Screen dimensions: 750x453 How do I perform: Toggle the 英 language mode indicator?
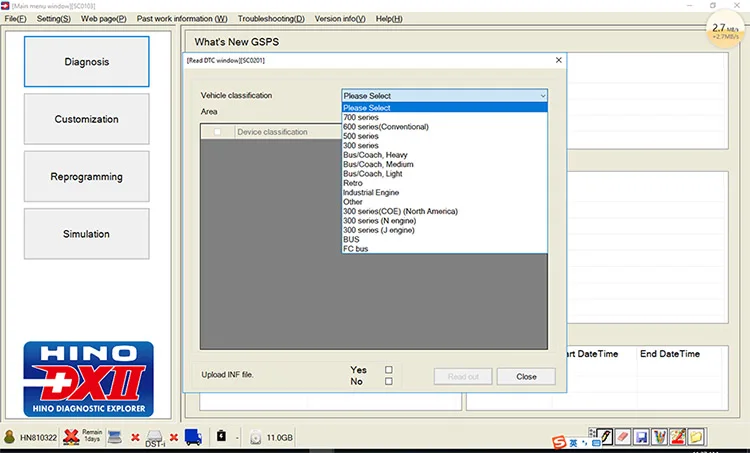point(573,443)
